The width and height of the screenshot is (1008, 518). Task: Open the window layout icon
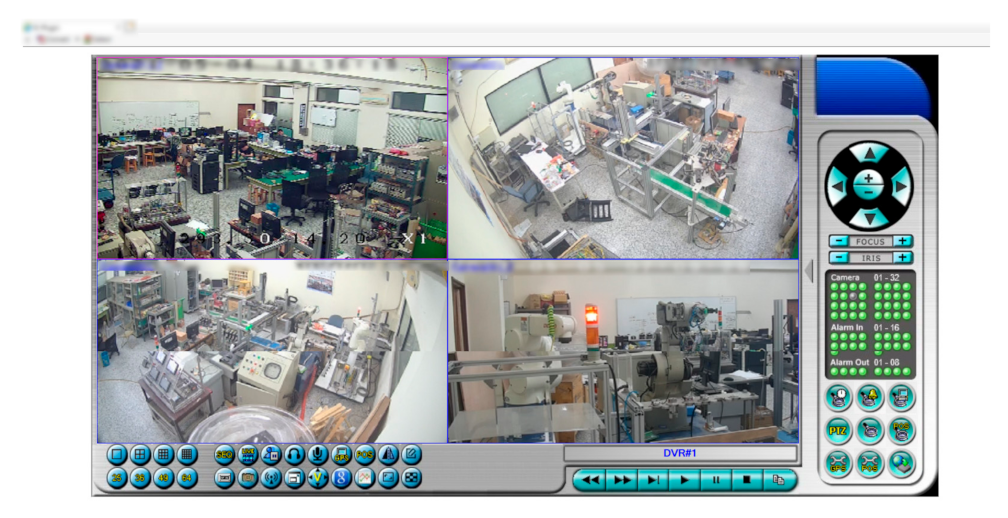(x=294, y=478)
